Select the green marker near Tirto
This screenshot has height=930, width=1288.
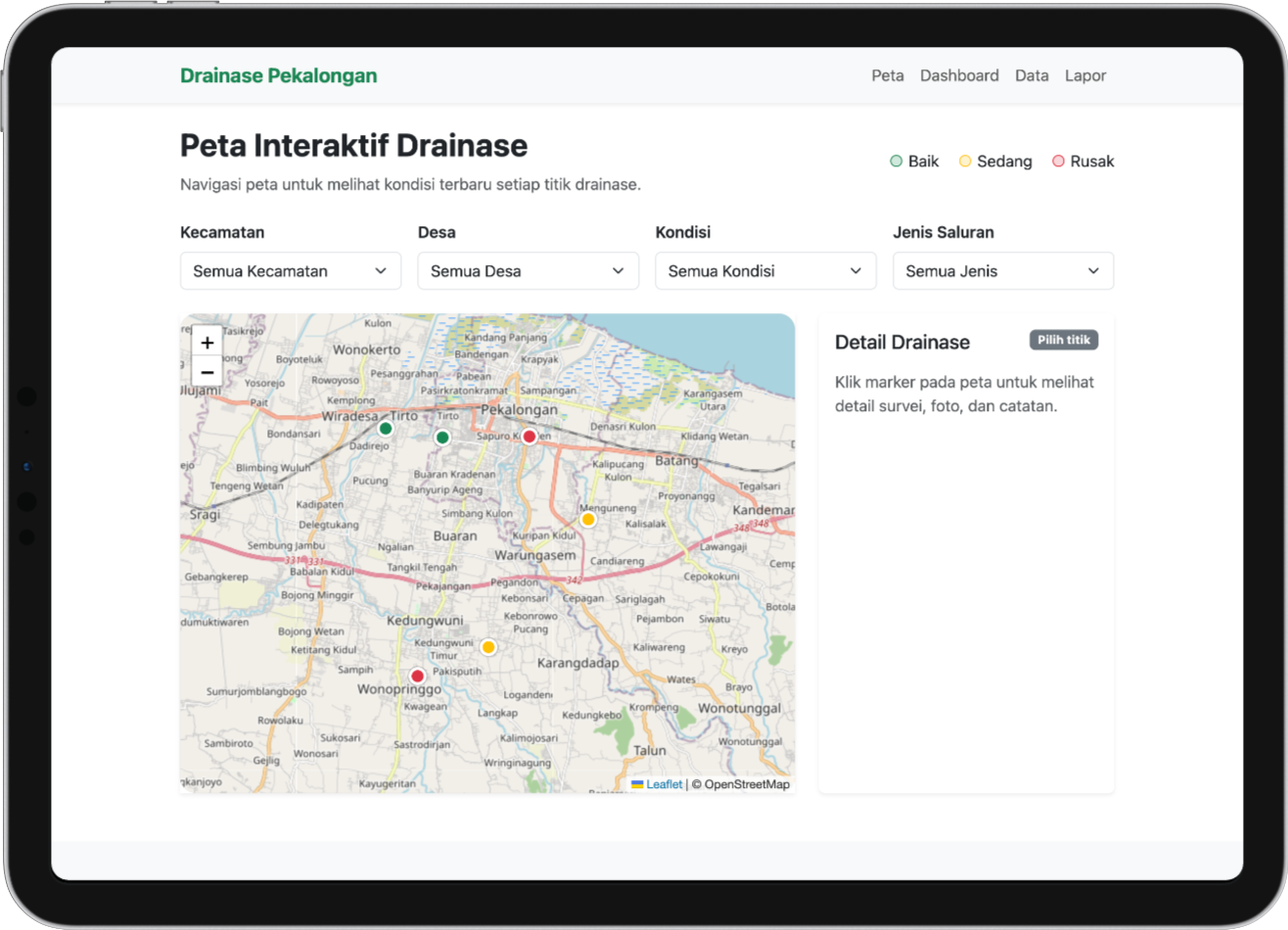pyautogui.click(x=385, y=428)
